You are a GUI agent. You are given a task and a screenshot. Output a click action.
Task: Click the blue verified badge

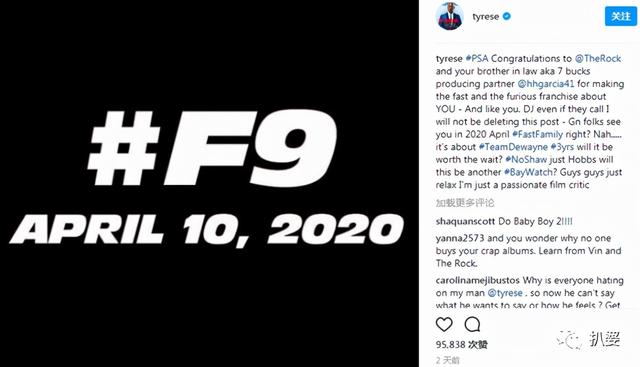click(x=507, y=16)
